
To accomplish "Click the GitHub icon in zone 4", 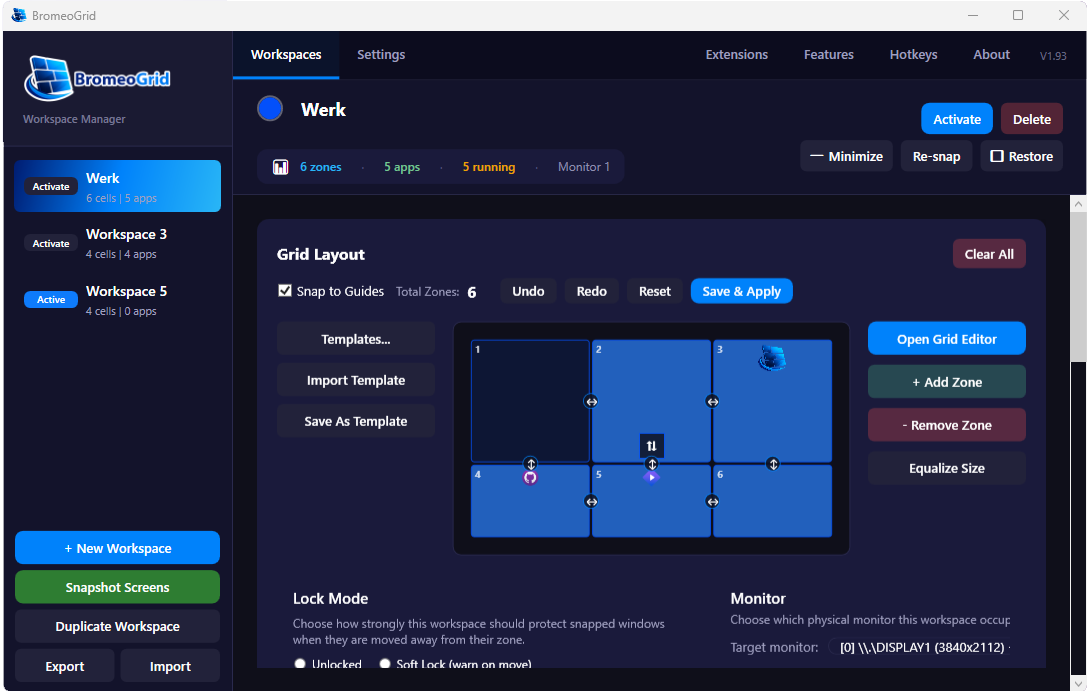I will coord(530,477).
